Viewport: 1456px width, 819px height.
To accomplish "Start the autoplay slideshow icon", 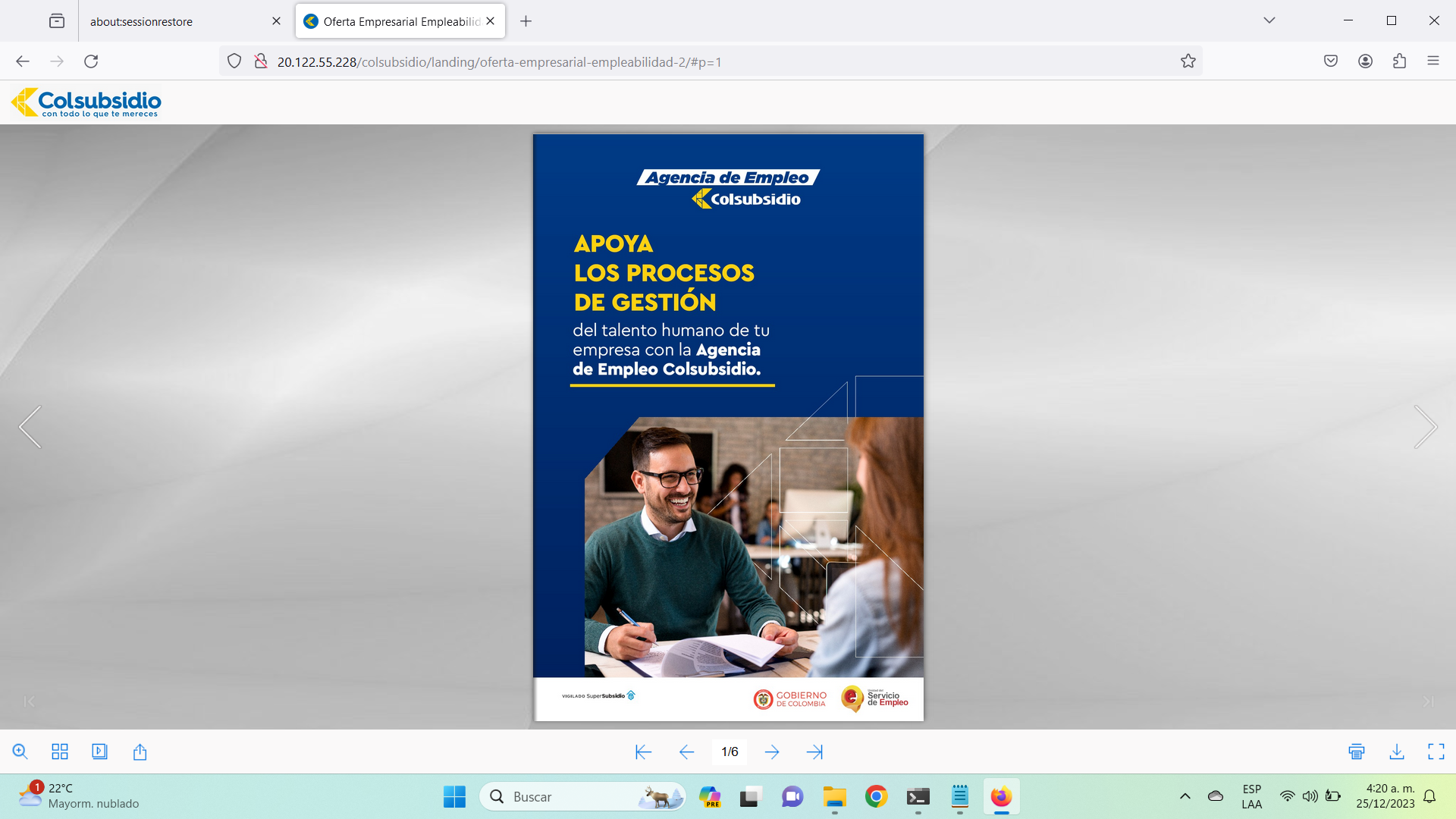I will point(99,752).
